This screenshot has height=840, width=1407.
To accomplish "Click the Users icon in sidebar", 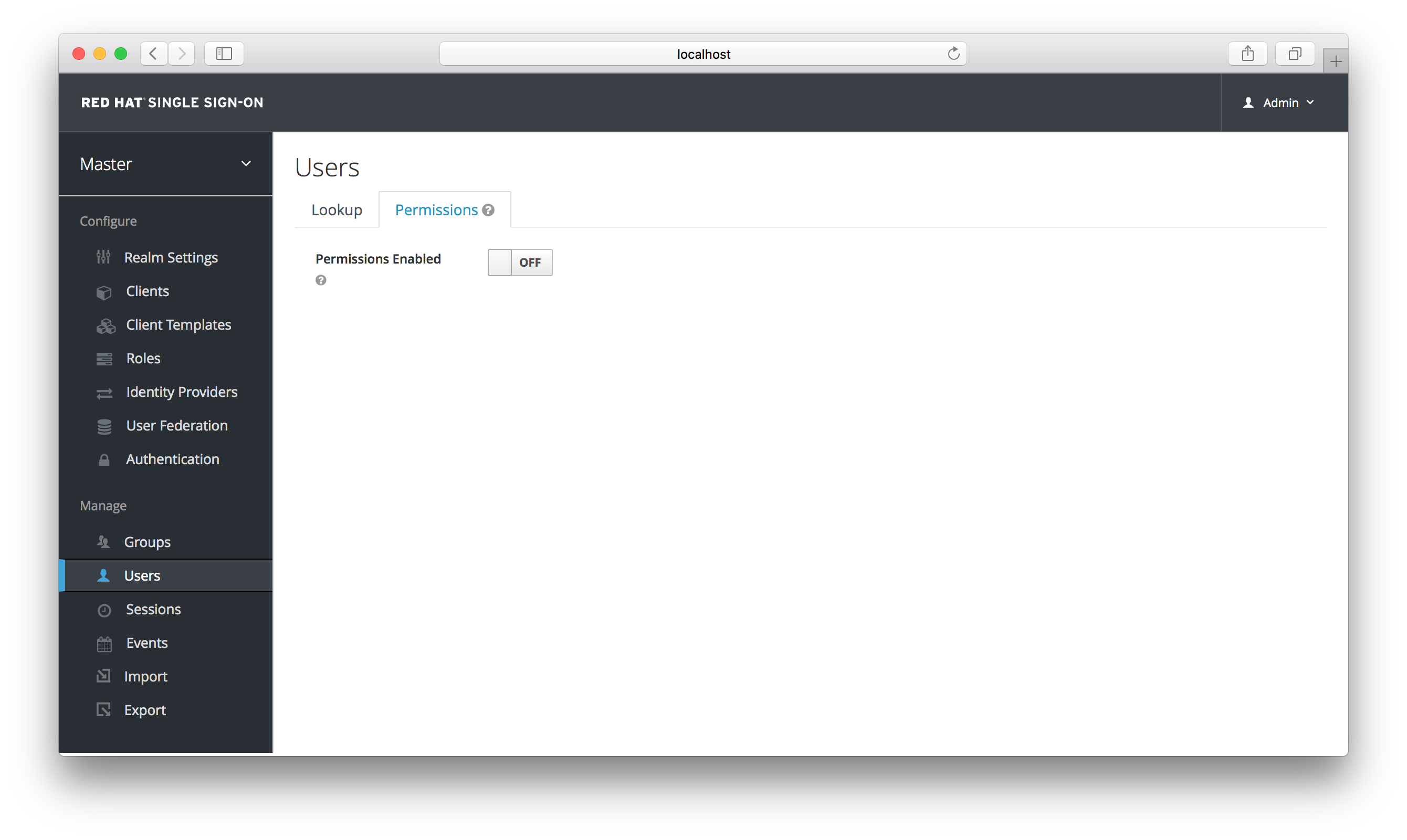I will tap(105, 575).
